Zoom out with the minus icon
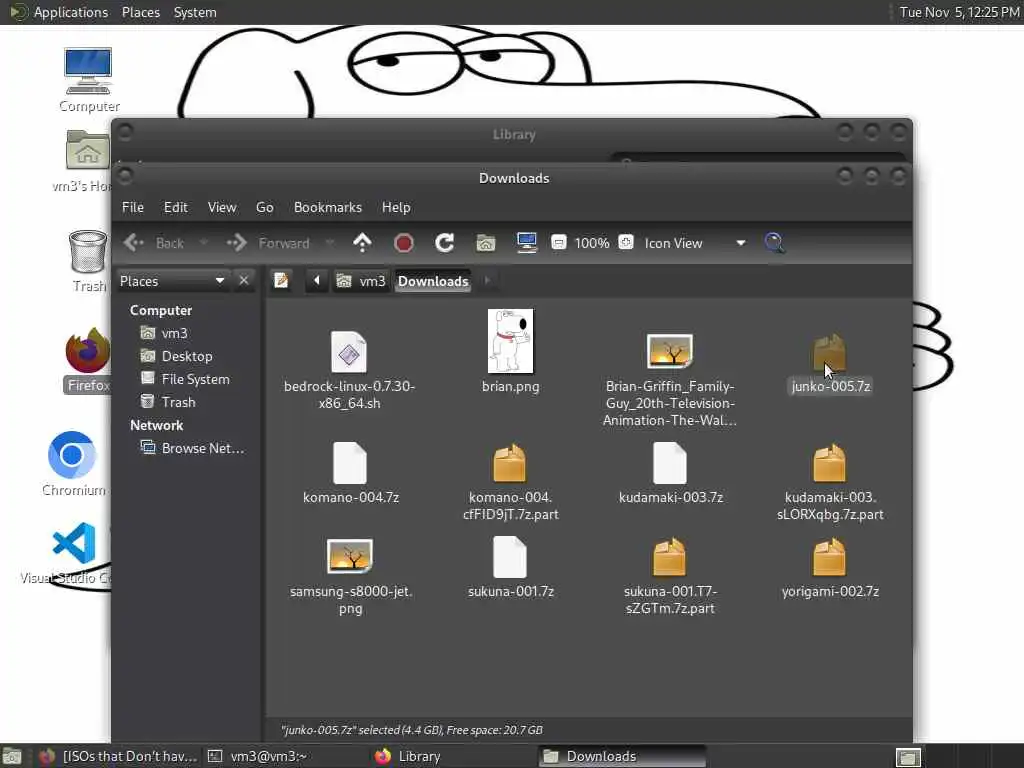 (x=558, y=243)
